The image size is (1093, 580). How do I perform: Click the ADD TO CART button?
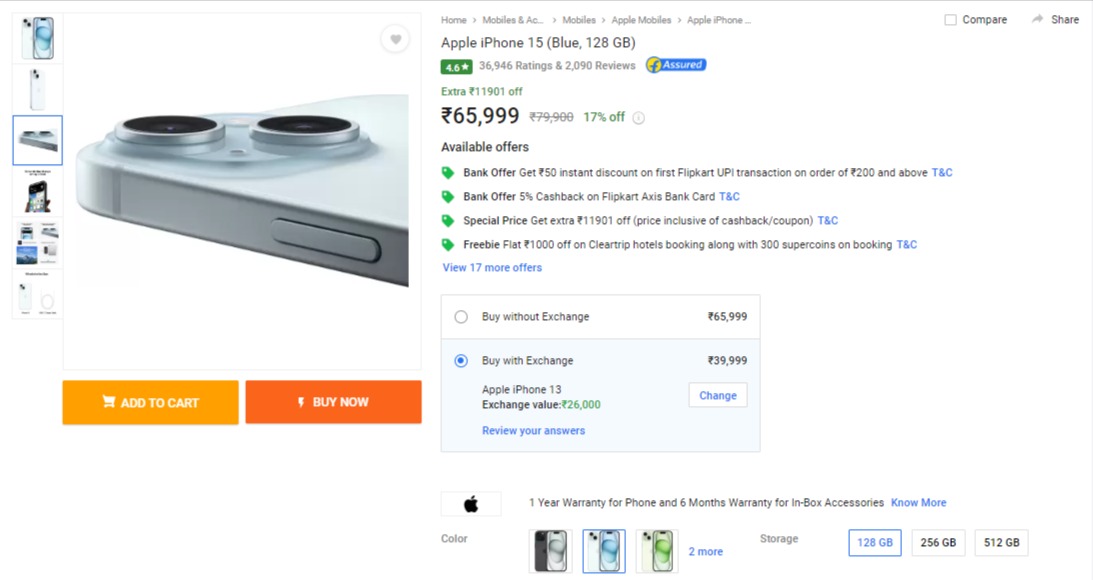click(151, 402)
